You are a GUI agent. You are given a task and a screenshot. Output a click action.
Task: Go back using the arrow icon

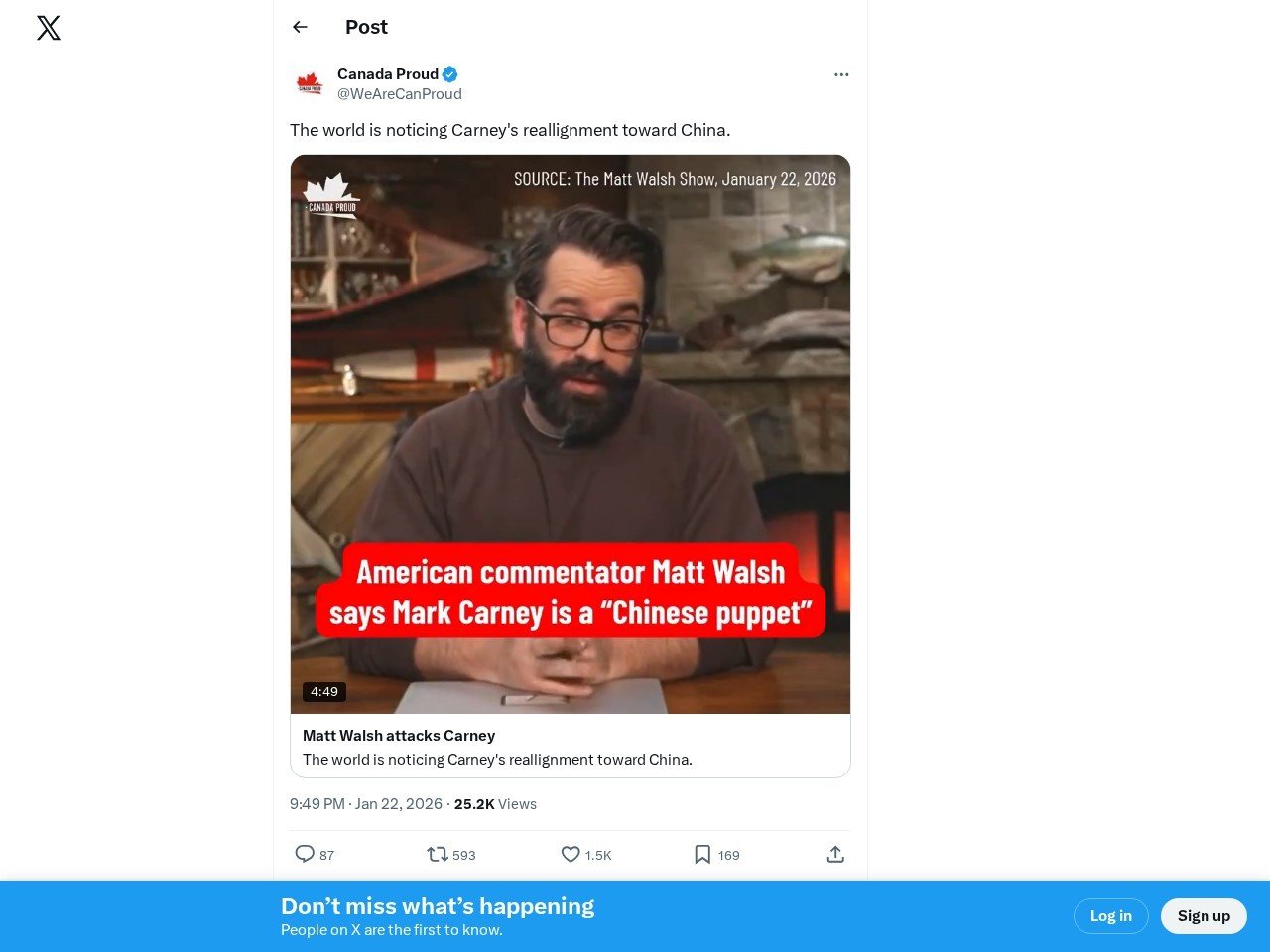(x=300, y=27)
